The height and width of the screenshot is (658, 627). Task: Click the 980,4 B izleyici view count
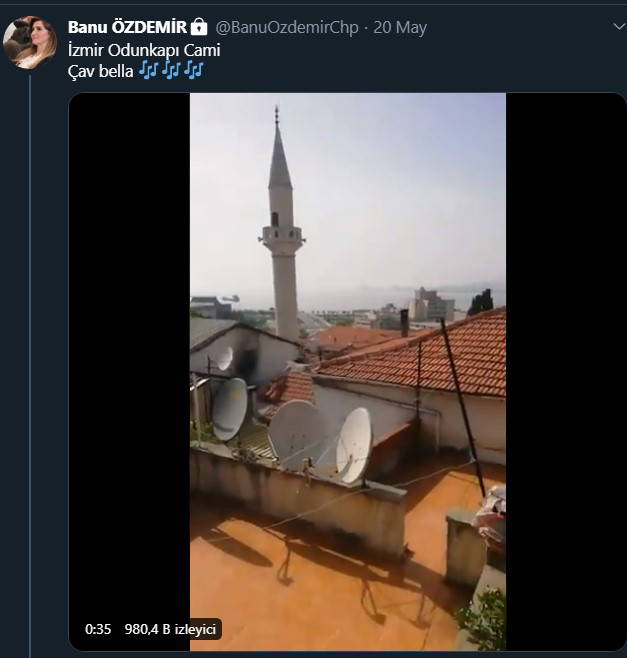[x=170, y=629]
